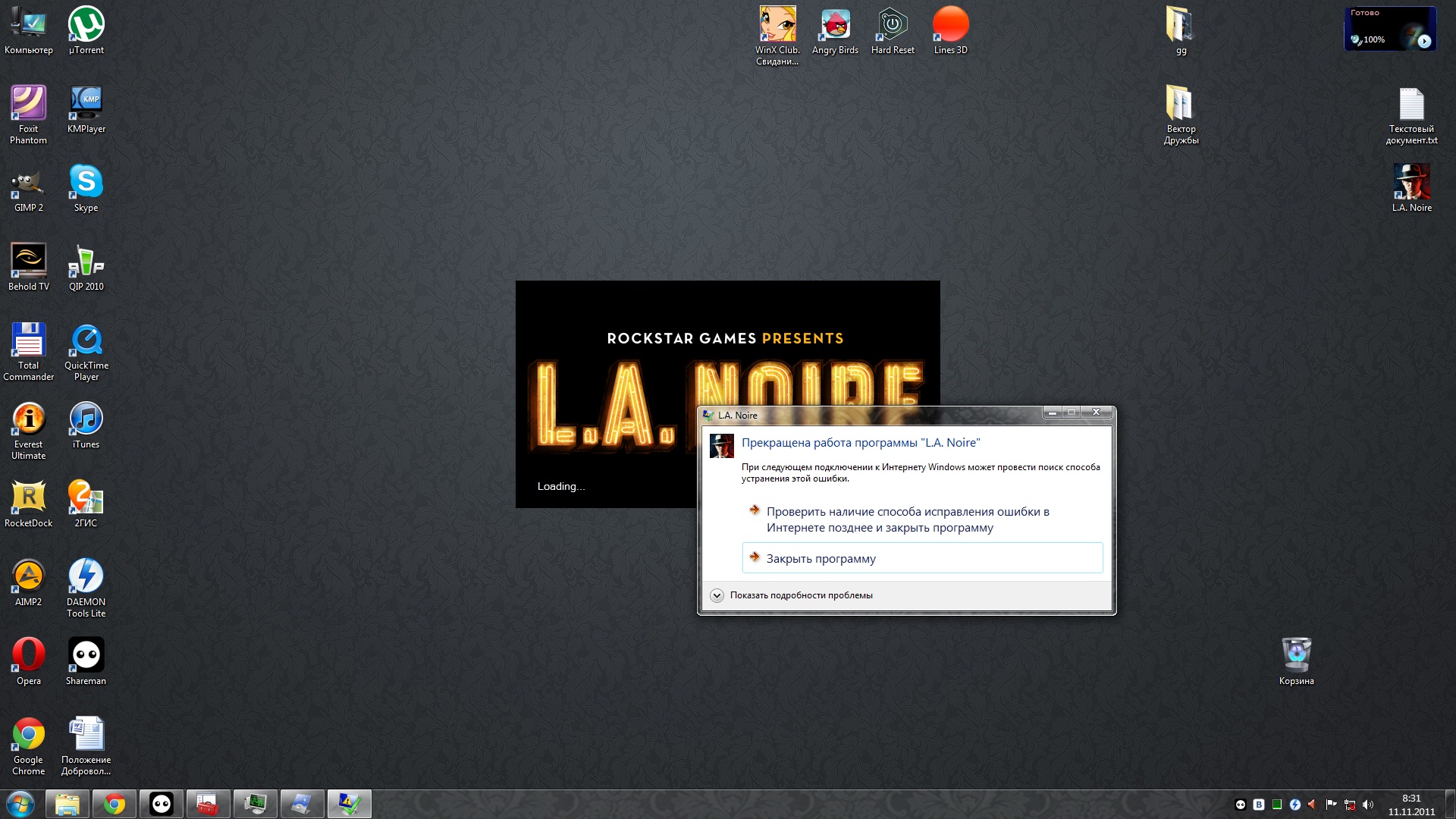Open Текстовый документ.txt file
Image resolution: width=1456 pixels, height=819 pixels.
point(1412,115)
